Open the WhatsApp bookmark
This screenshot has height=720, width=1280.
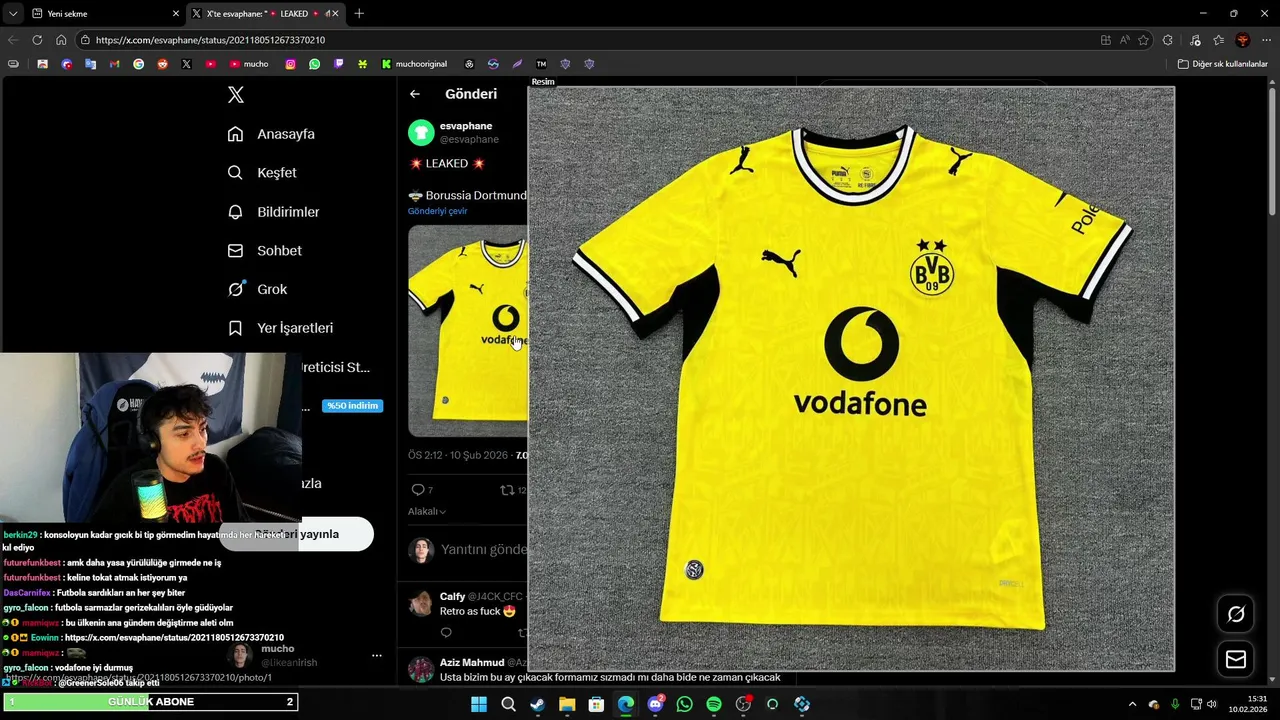pos(315,64)
